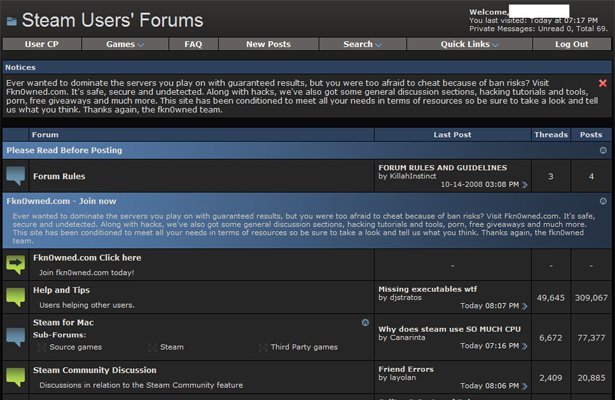Go to last post arrow for Forum Rules thread
This screenshot has width=615, height=400.
tap(525, 185)
